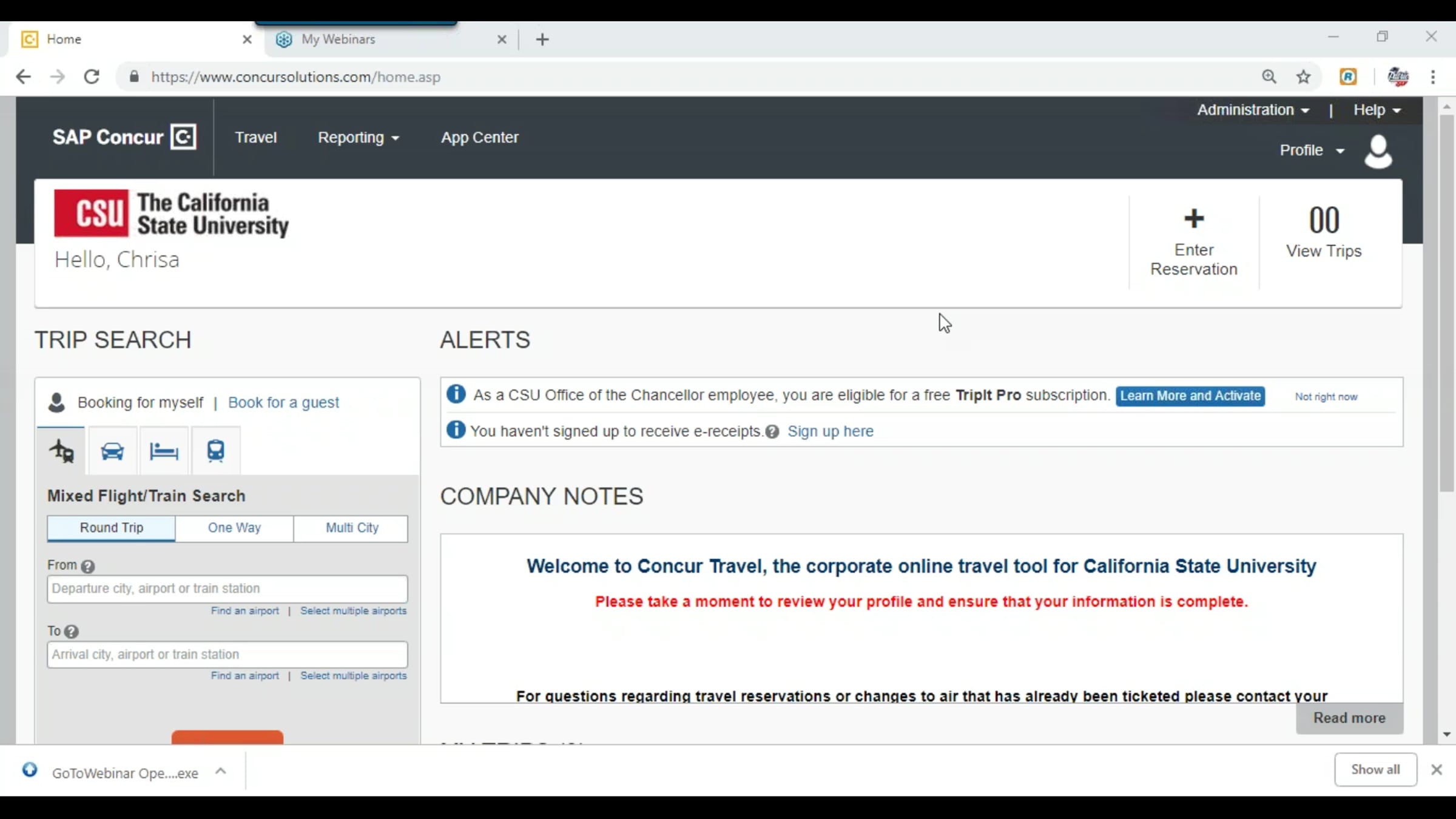
Task: Click the plus icon for Enter Reservation
Action: click(x=1194, y=218)
